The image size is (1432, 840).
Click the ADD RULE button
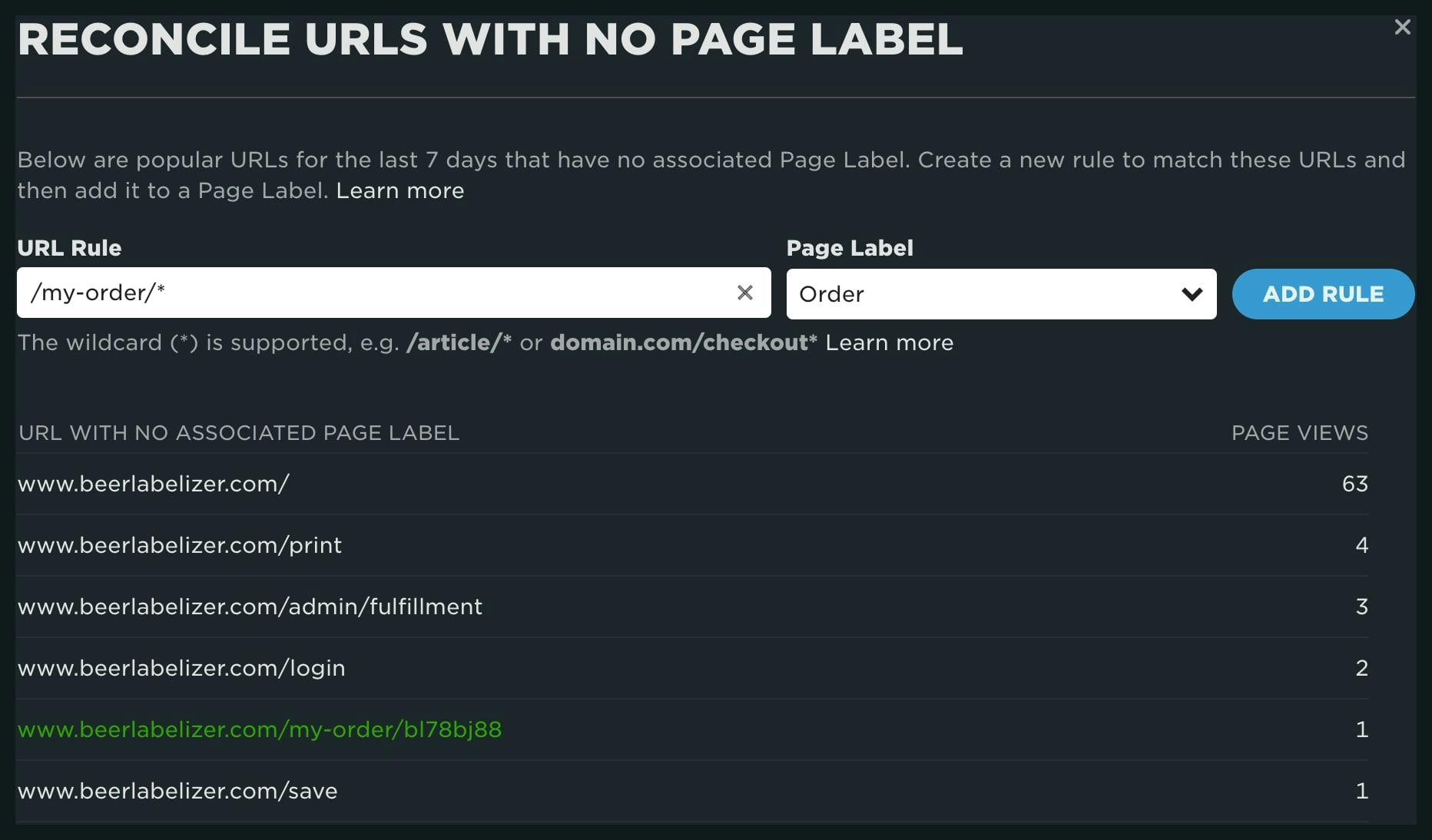[x=1323, y=294]
